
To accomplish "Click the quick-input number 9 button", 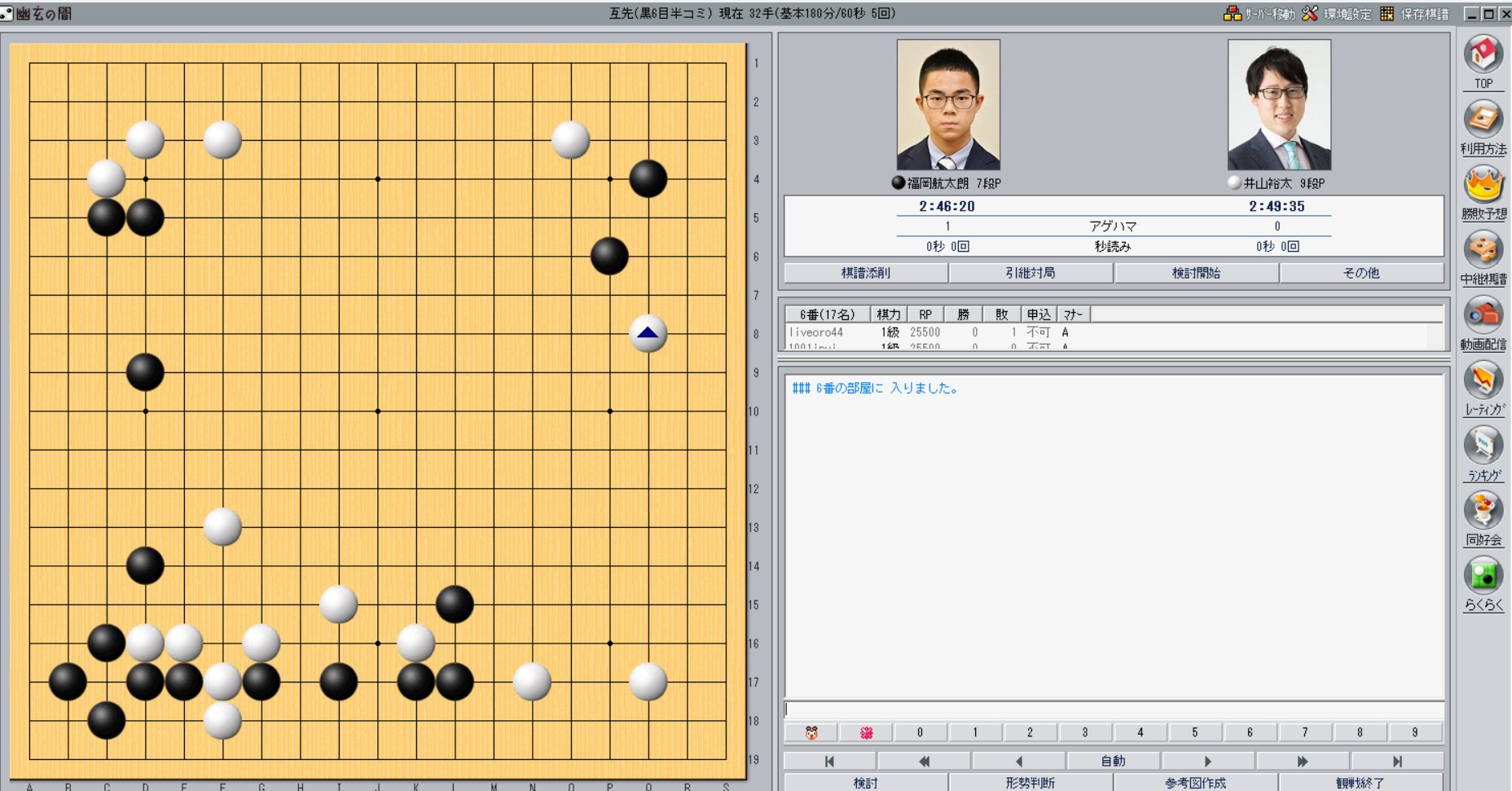I will click(x=1415, y=732).
